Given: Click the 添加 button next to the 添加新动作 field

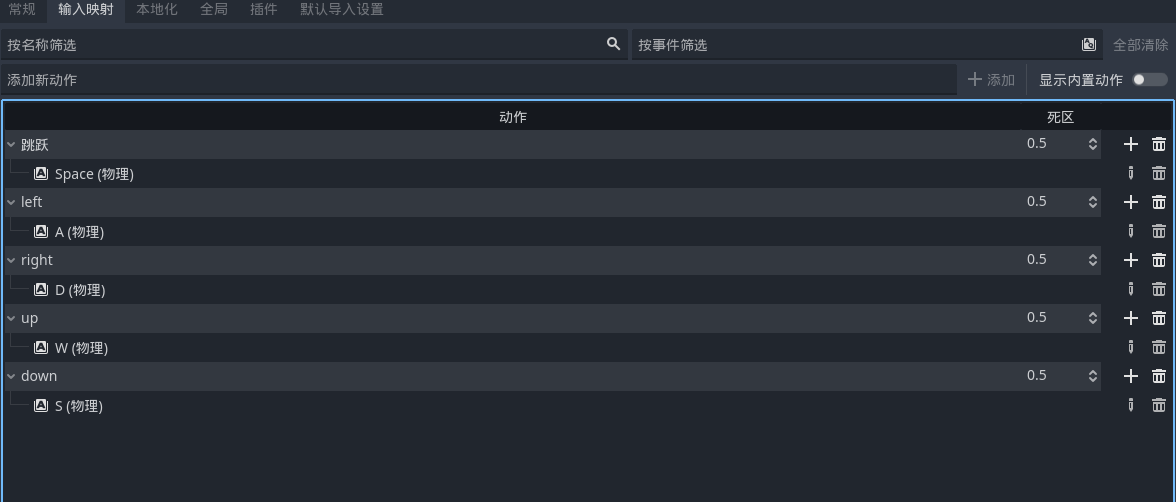Looking at the screenshot, I should pyautogui.click(x=992, y=80).
